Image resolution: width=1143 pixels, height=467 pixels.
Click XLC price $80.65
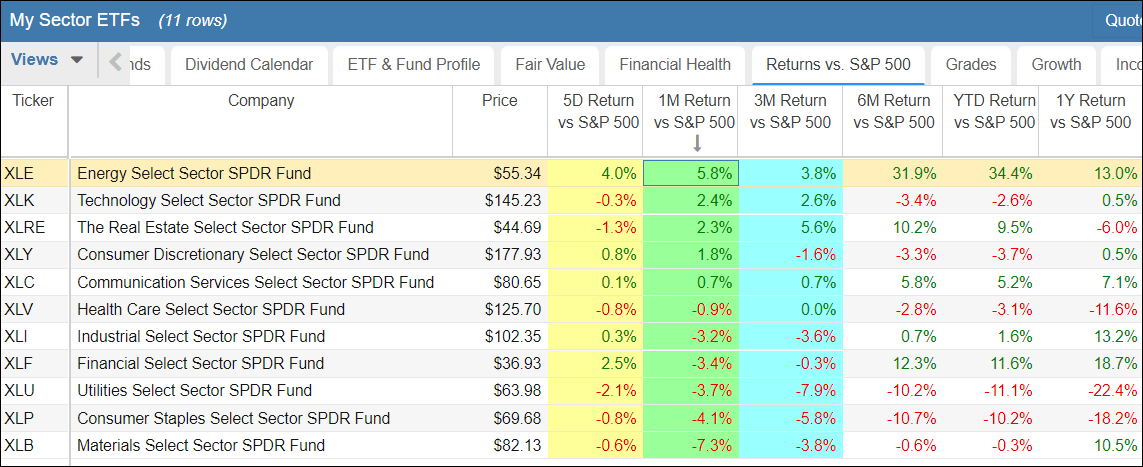[x=517, y=282]
